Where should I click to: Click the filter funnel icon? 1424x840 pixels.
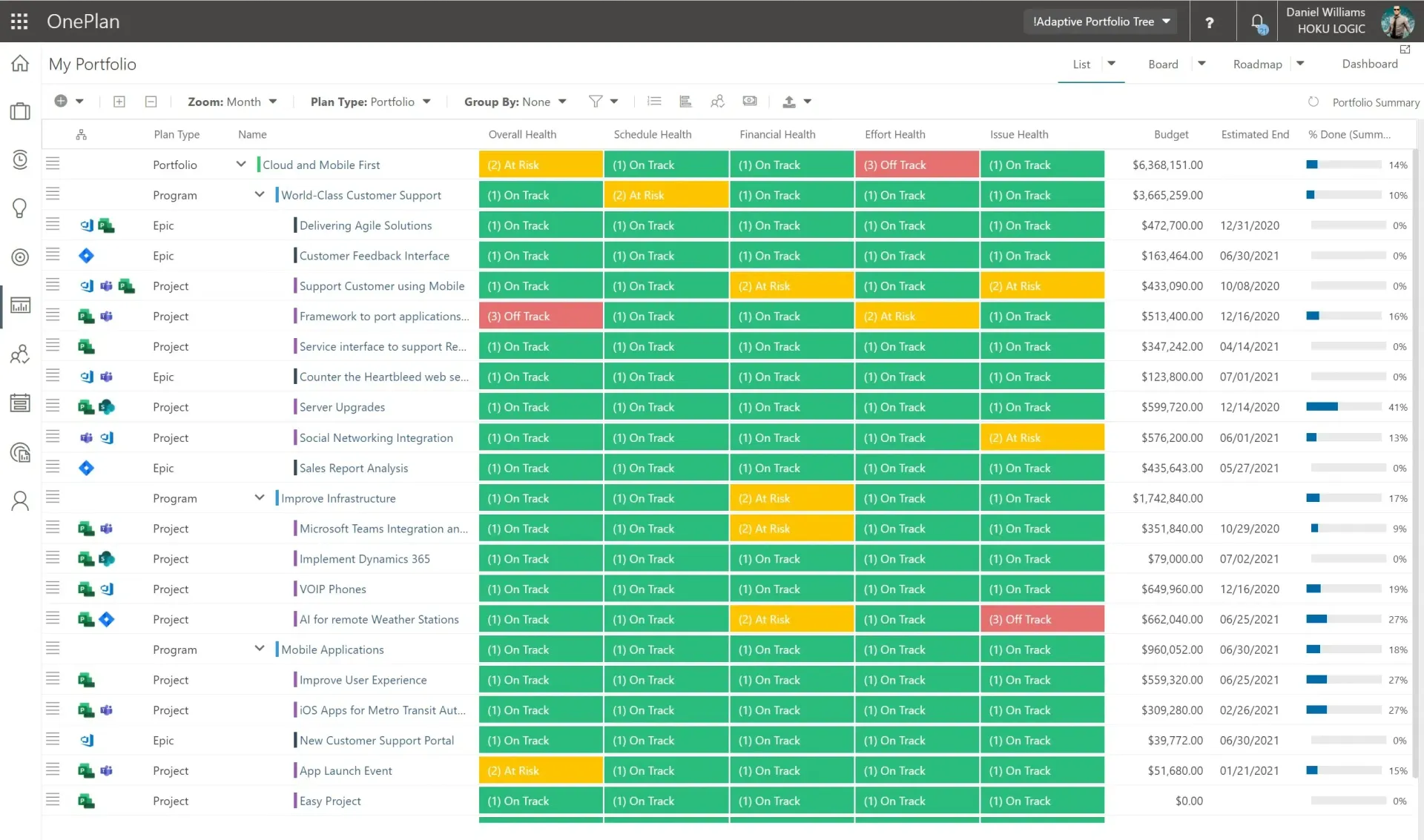click(x=595, y=102)
